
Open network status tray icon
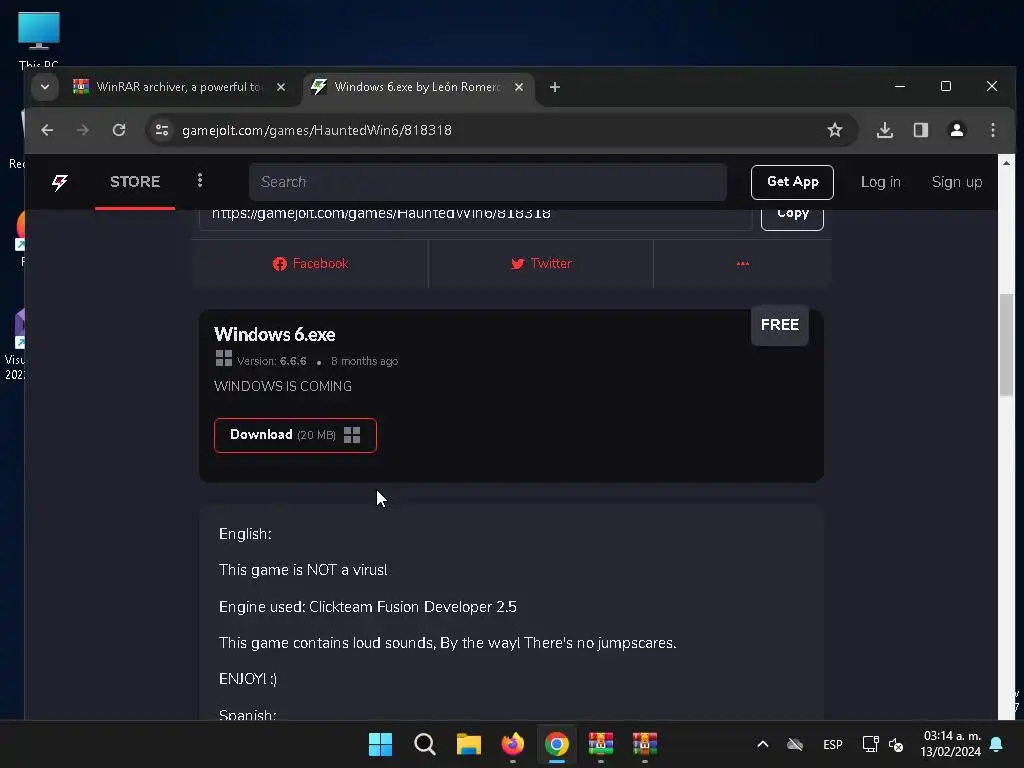870,744
